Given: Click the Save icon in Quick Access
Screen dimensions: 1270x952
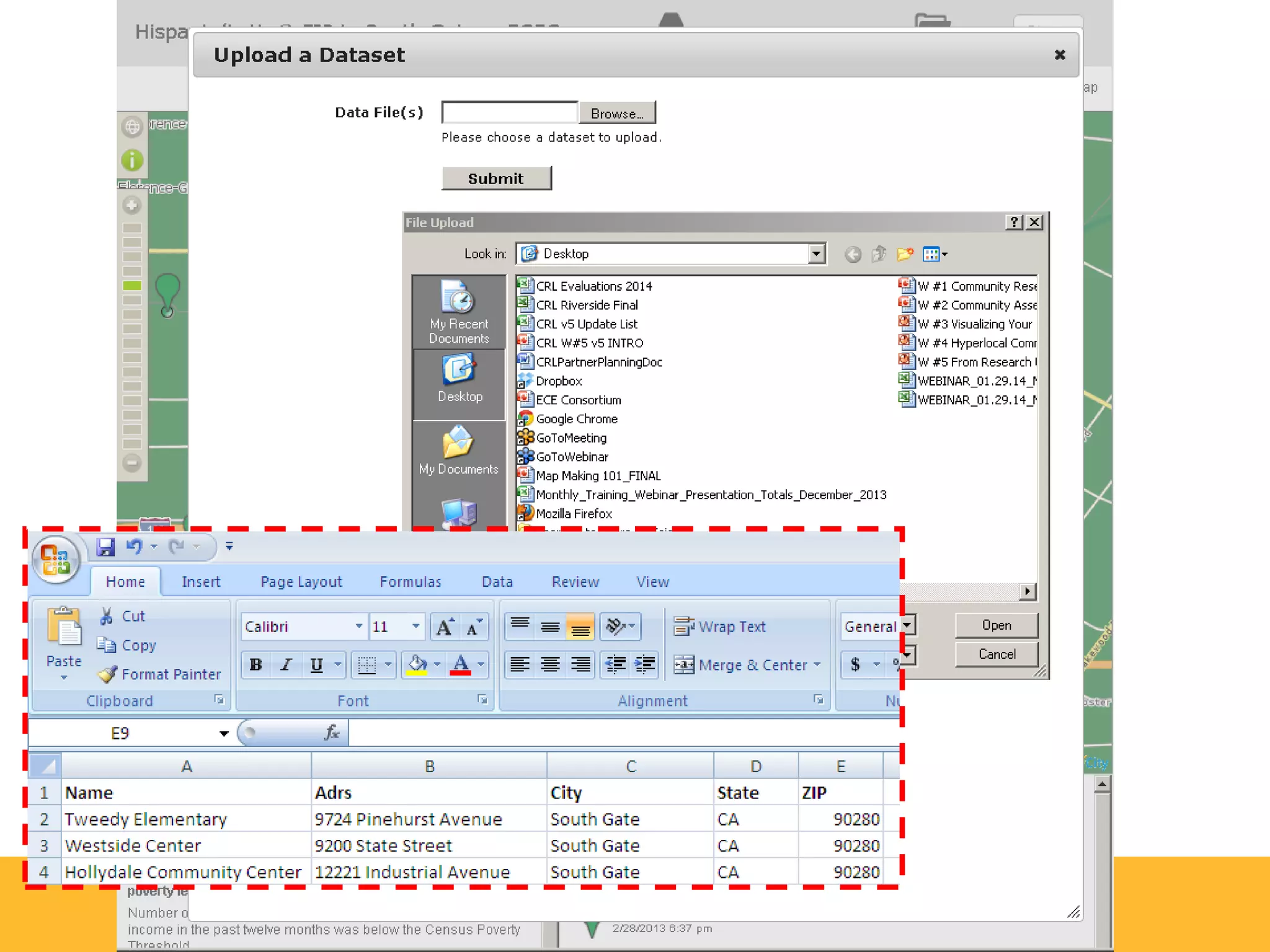Looking at the screenshot, I should coord(105,547).
